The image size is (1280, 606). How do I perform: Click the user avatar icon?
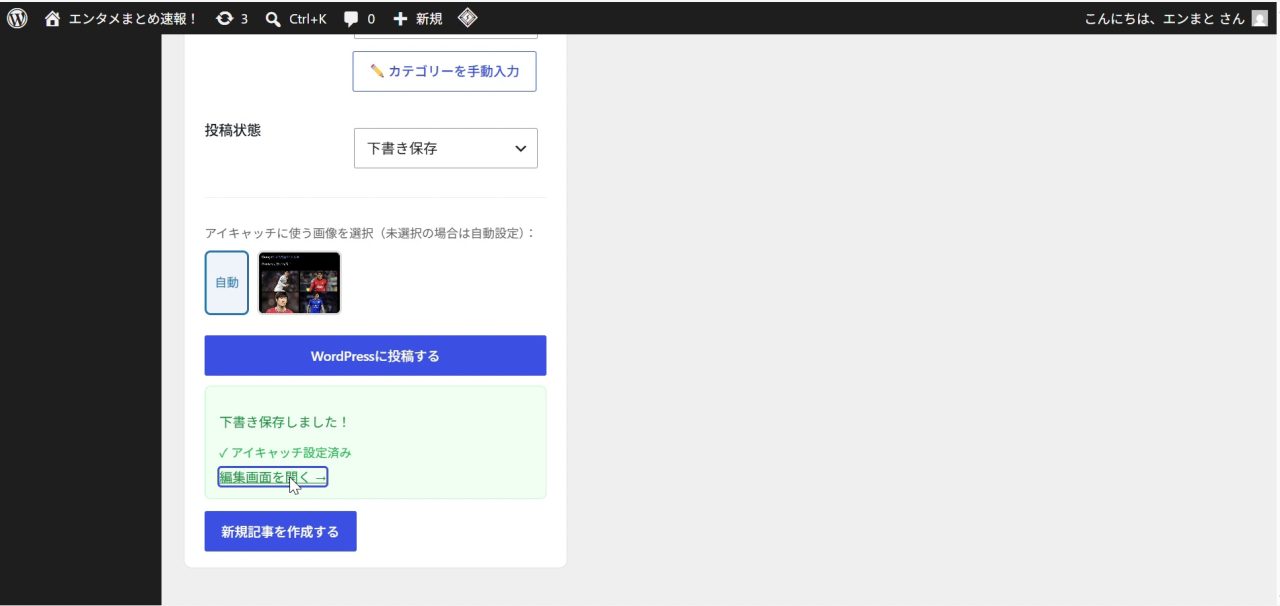(x=1259, y=18)
